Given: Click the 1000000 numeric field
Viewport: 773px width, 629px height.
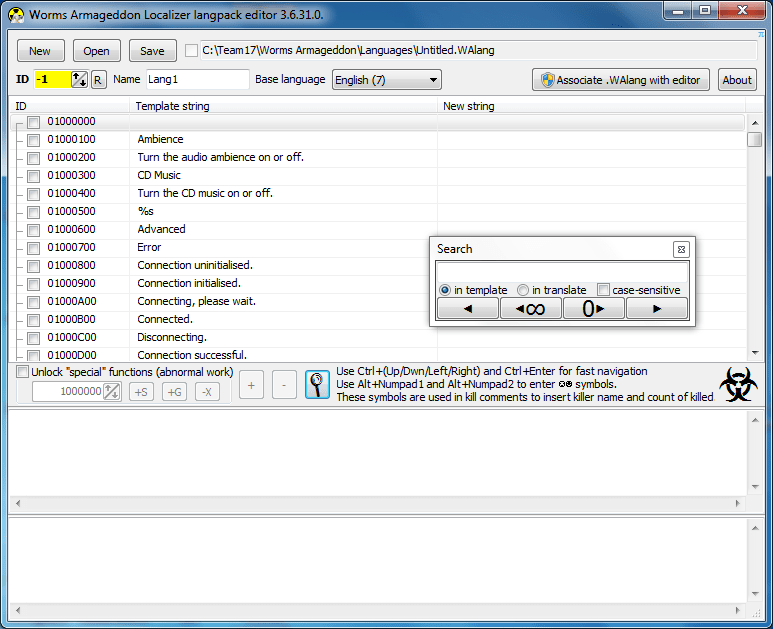Looking at the screenshot, I should (x=68, y=391).
